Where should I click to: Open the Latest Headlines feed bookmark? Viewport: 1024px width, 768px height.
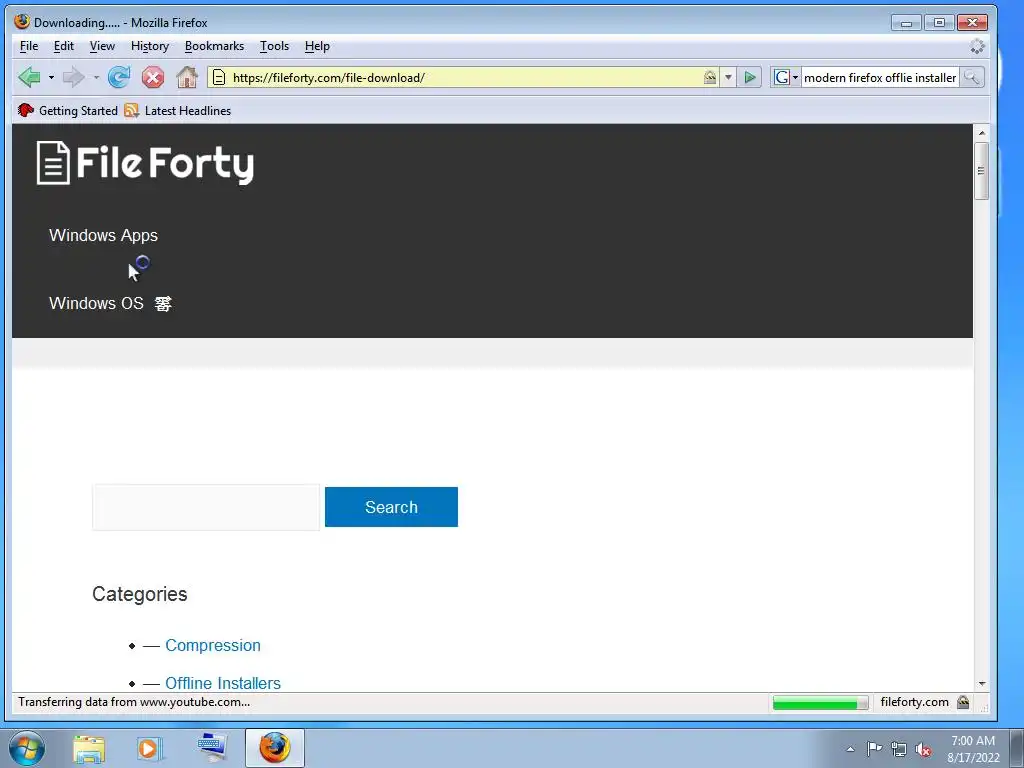[x=178, y=110]
